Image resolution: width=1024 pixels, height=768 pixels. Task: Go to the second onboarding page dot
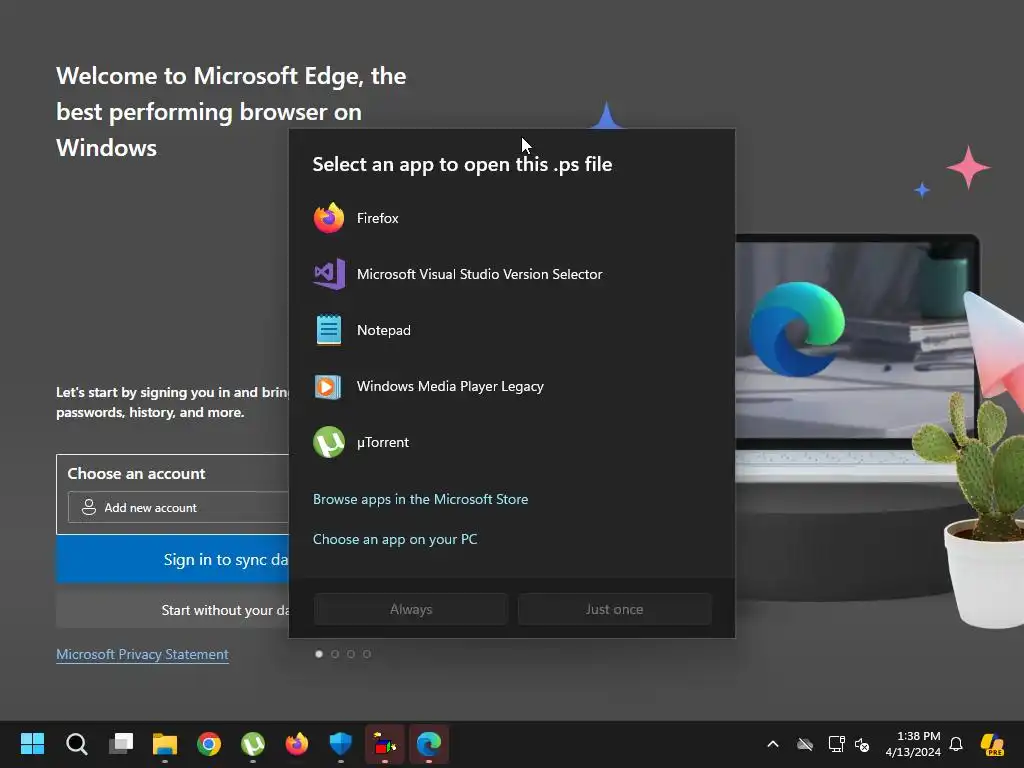[335, 654]
